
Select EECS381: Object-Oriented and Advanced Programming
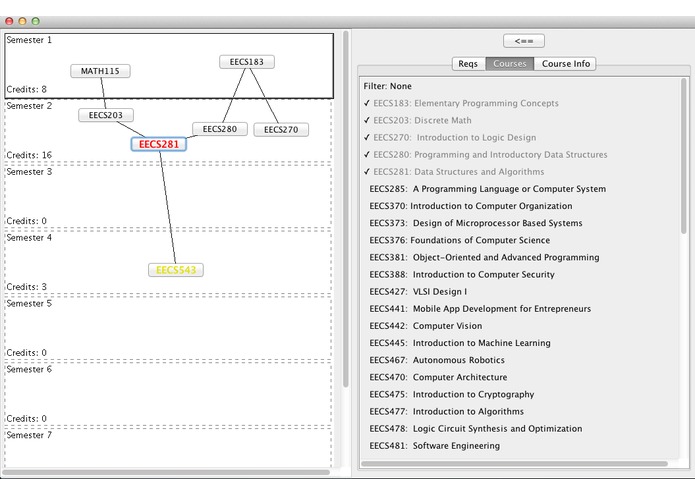pyautogui.click(x=484, y=257)
